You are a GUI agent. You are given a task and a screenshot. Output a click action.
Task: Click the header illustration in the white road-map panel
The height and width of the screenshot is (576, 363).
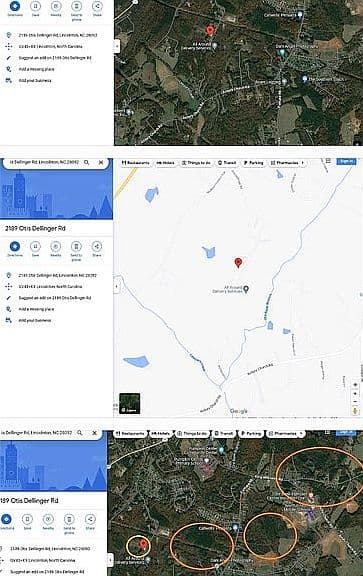point(56,194)
